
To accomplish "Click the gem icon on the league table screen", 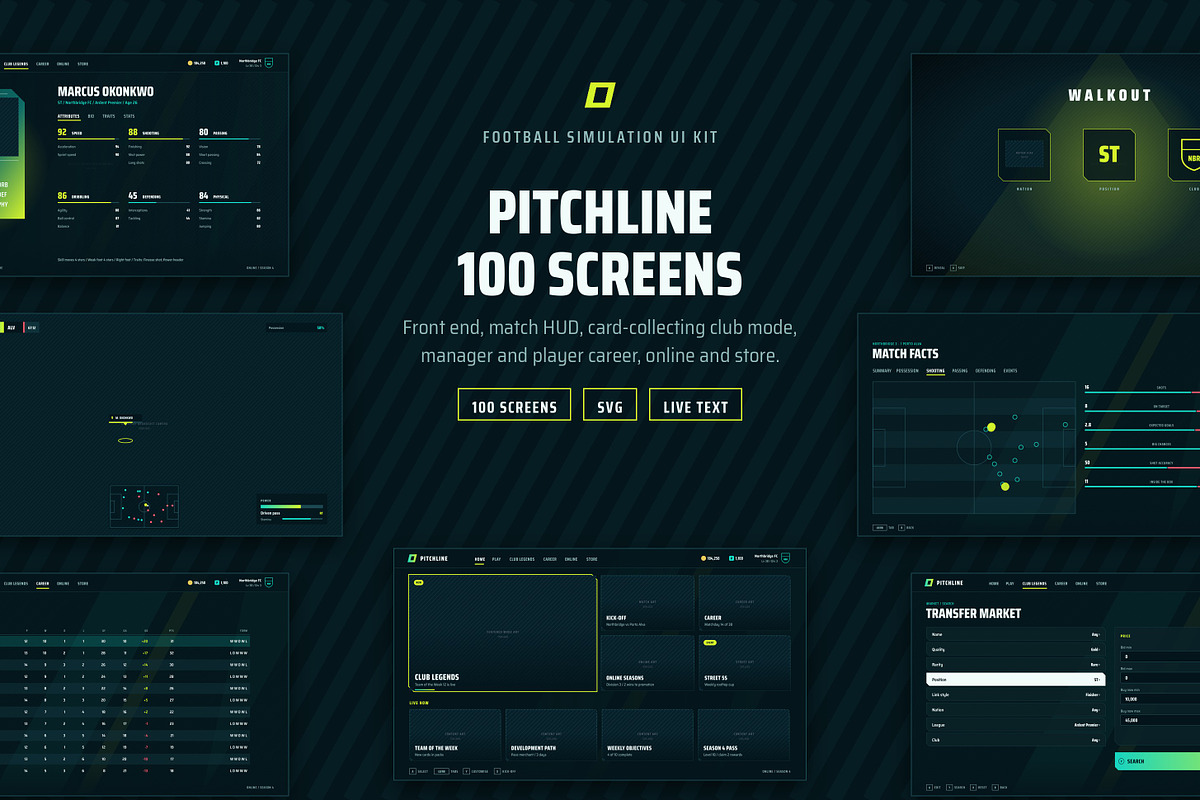I will (216, 582).
